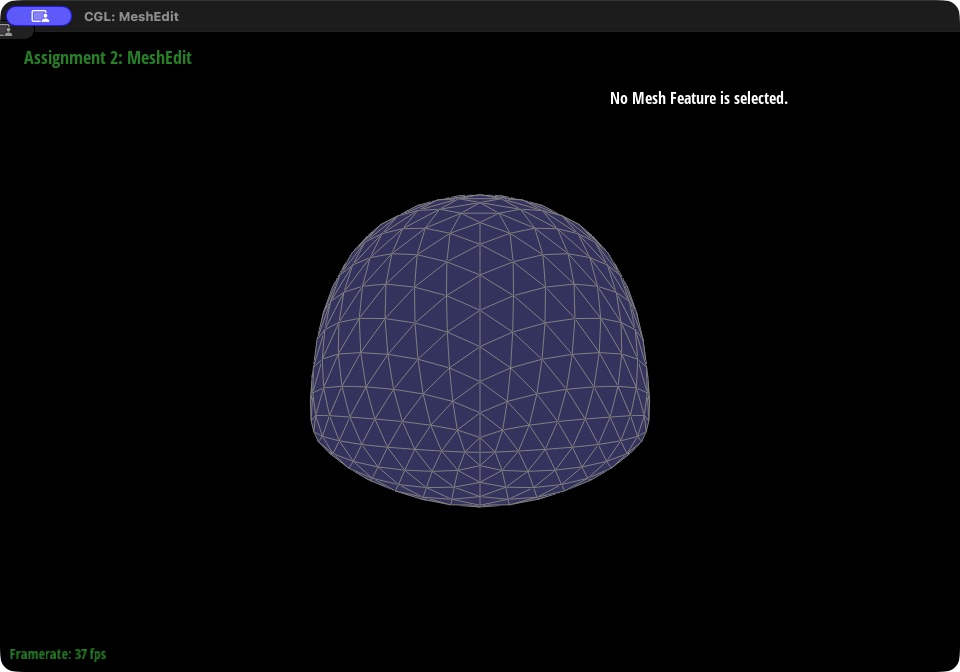Screen dimensions: 960x672
Task: Click the small person icon under title bar
Action: pyautogui.click(x=8, y=31)
